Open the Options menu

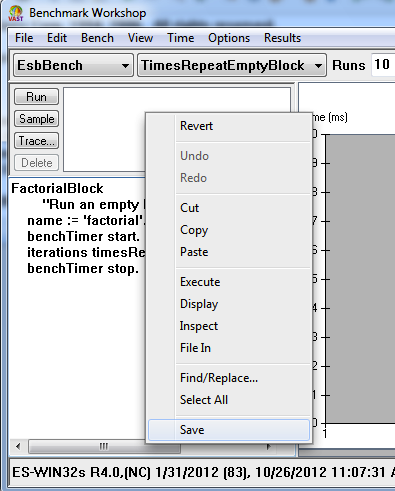tap(229, 38)
